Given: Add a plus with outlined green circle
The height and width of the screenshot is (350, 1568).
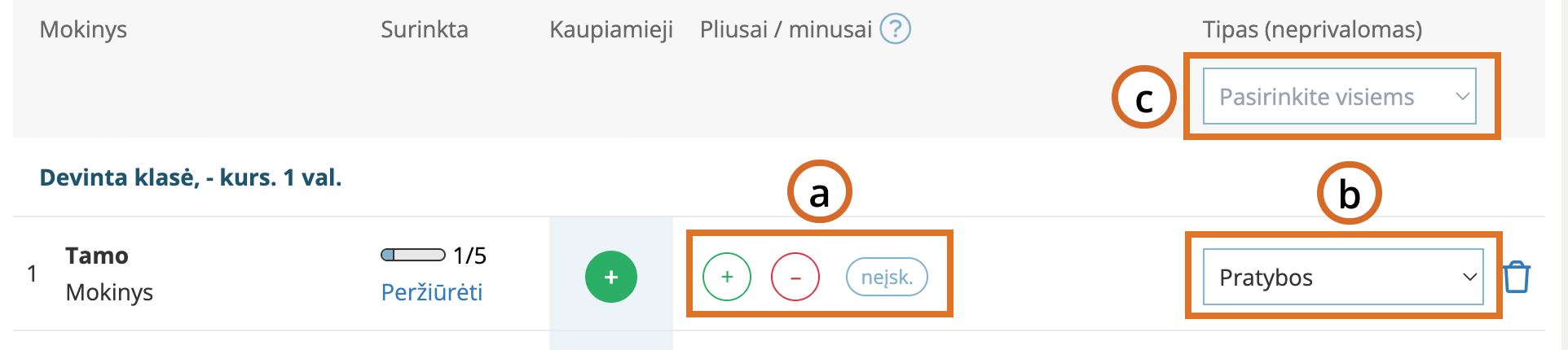Looking at the screenshot, I should coord(726,277).
